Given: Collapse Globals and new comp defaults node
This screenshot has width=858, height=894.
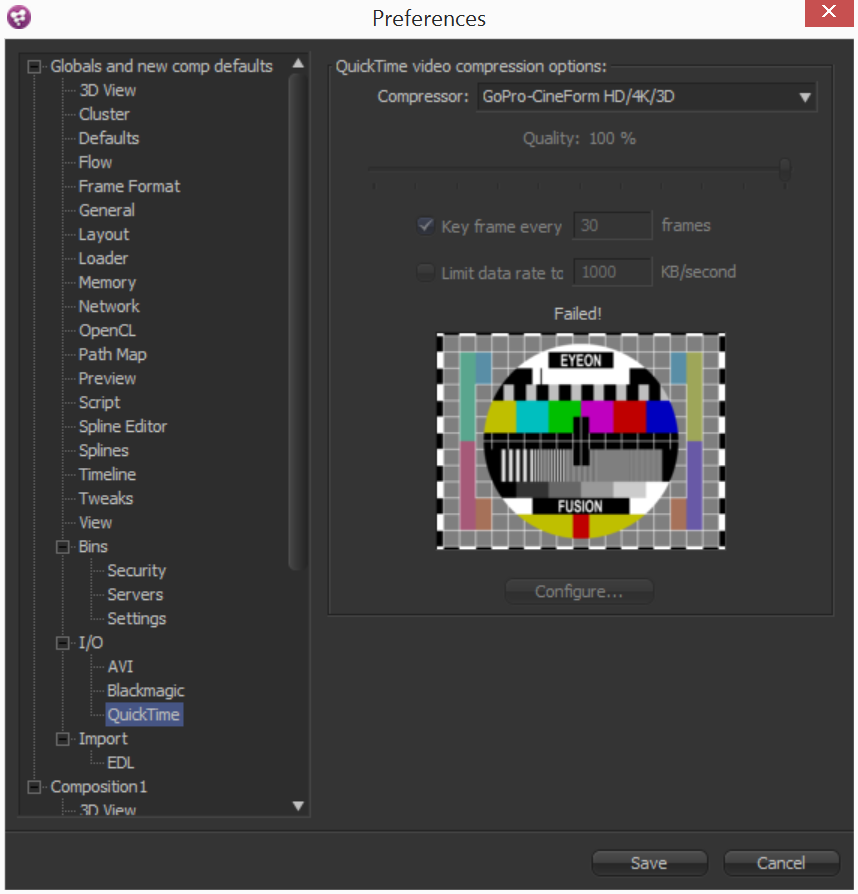Looking at the screenshot, I should pyautogui.click(x=34, y=67).
